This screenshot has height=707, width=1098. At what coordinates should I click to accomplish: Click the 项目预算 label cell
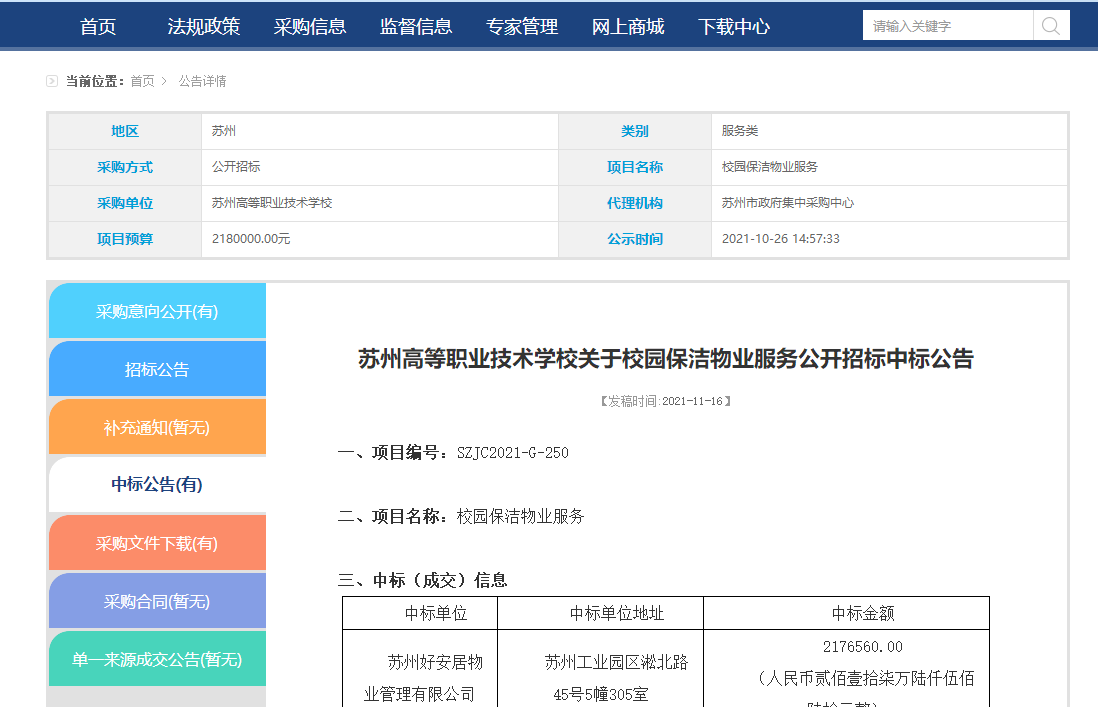(x=125, y=239)
